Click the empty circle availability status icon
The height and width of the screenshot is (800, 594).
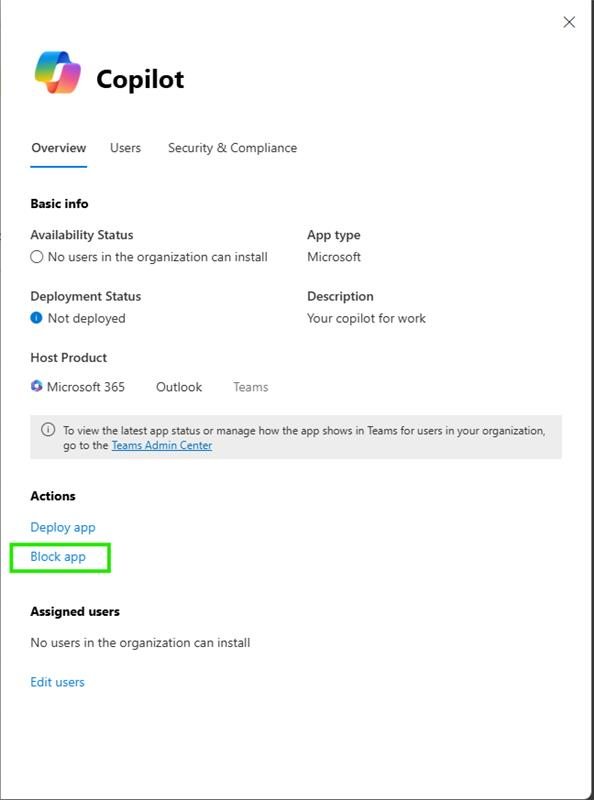pos(36,257)
